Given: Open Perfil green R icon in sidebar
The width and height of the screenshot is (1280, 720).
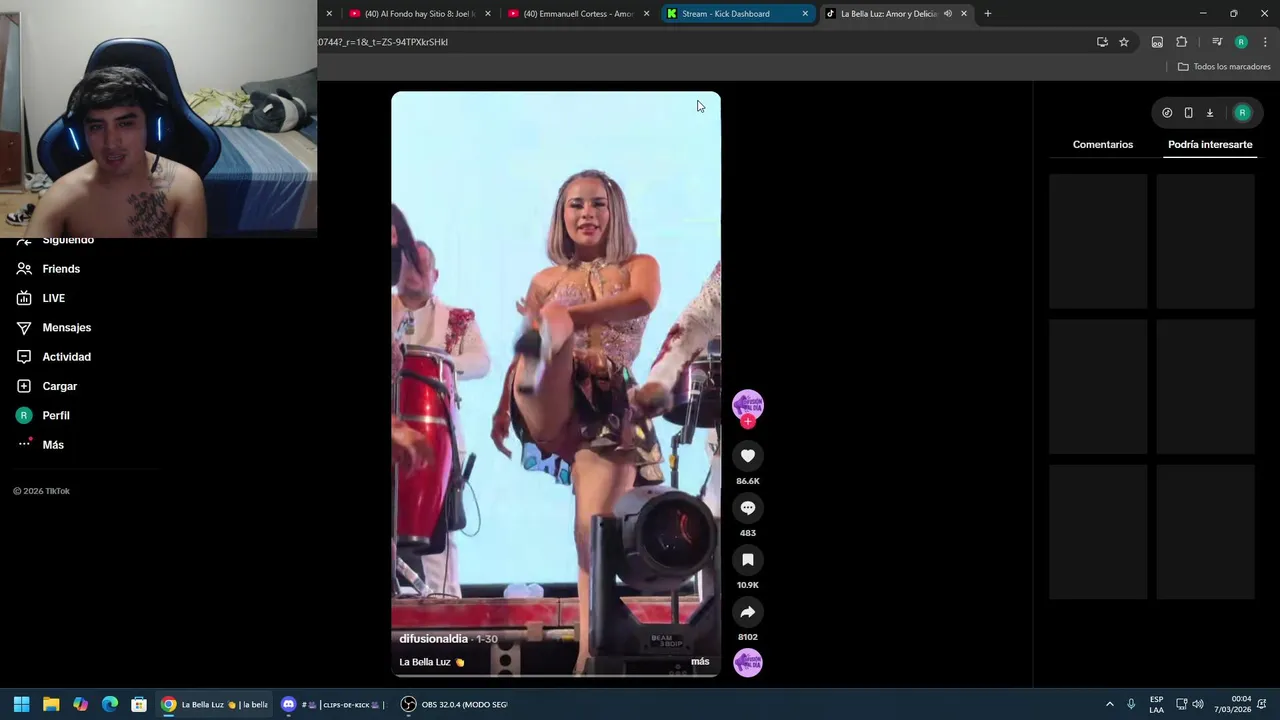Looking at the screenshot, I should 24,415.
